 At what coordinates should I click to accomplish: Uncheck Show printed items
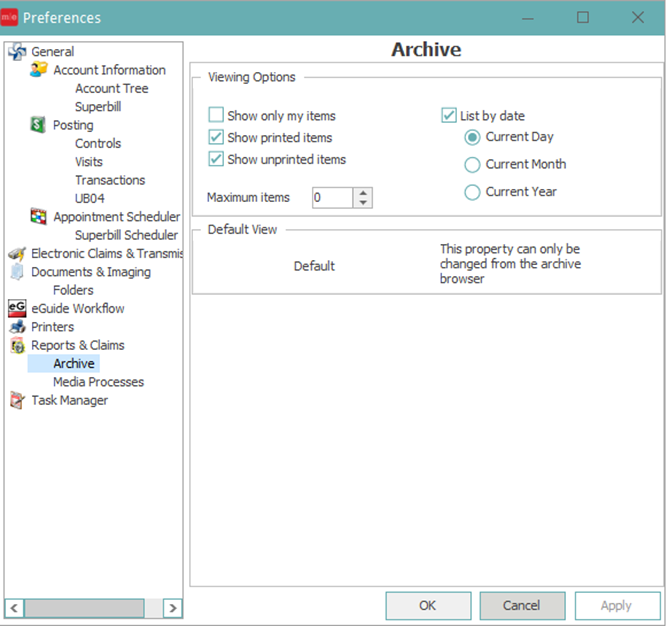[216, 138]
